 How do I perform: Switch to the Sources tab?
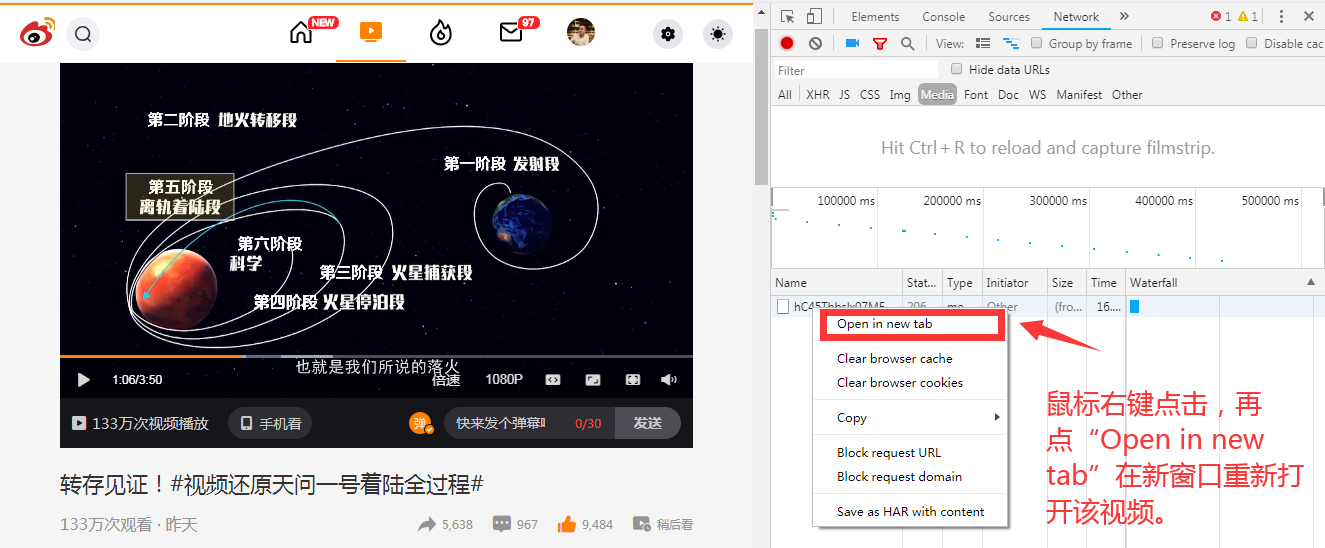[x=1009, y=17]
